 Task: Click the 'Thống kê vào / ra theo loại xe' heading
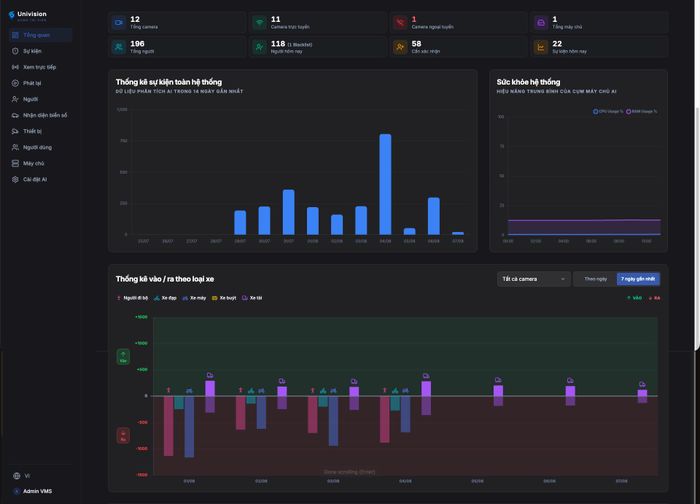tap(165, 279)
